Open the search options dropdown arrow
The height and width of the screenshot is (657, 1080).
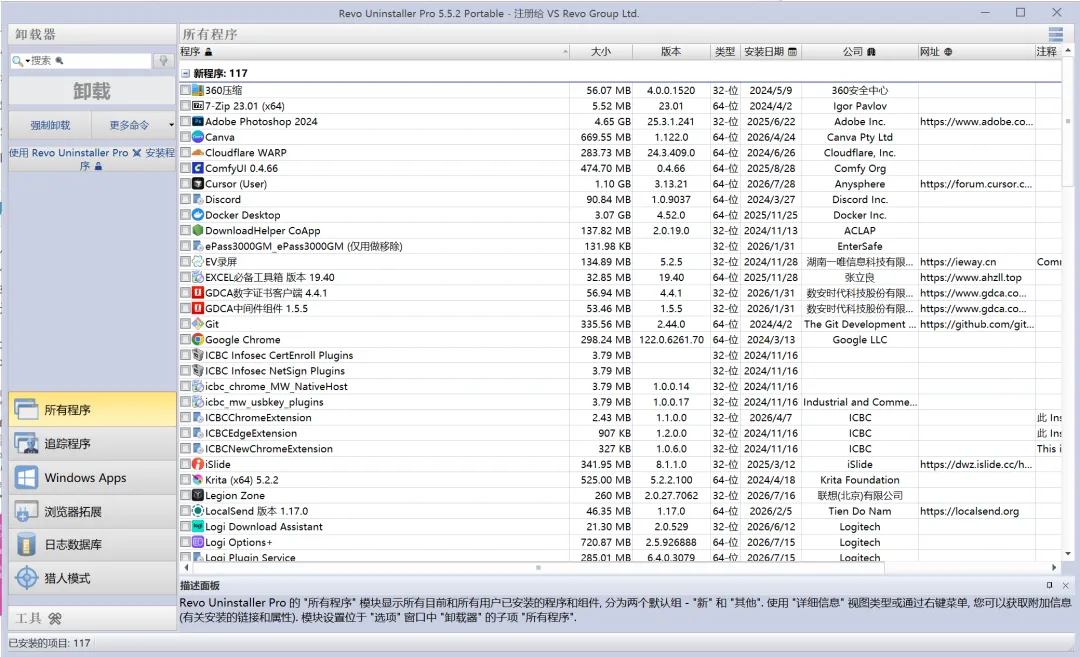pos(28,61)
